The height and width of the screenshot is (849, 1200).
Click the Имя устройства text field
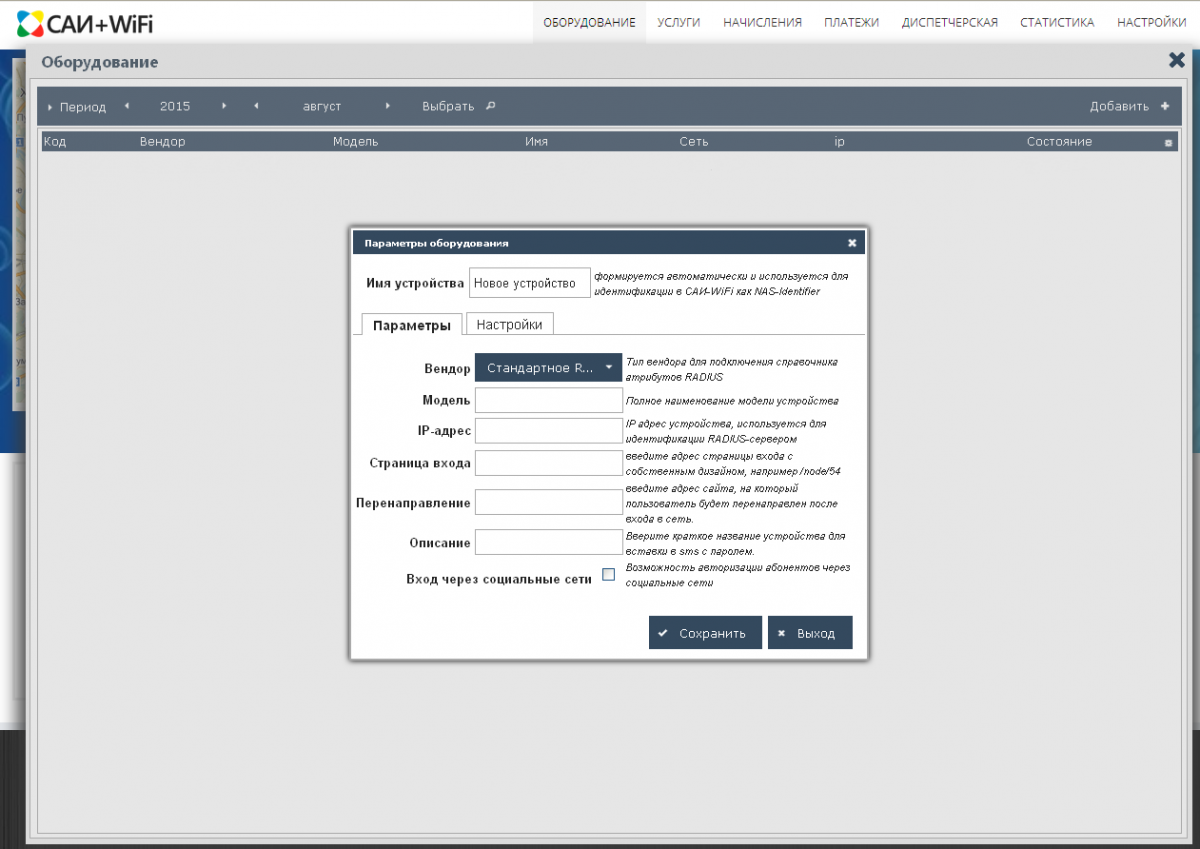click(529, 283)
